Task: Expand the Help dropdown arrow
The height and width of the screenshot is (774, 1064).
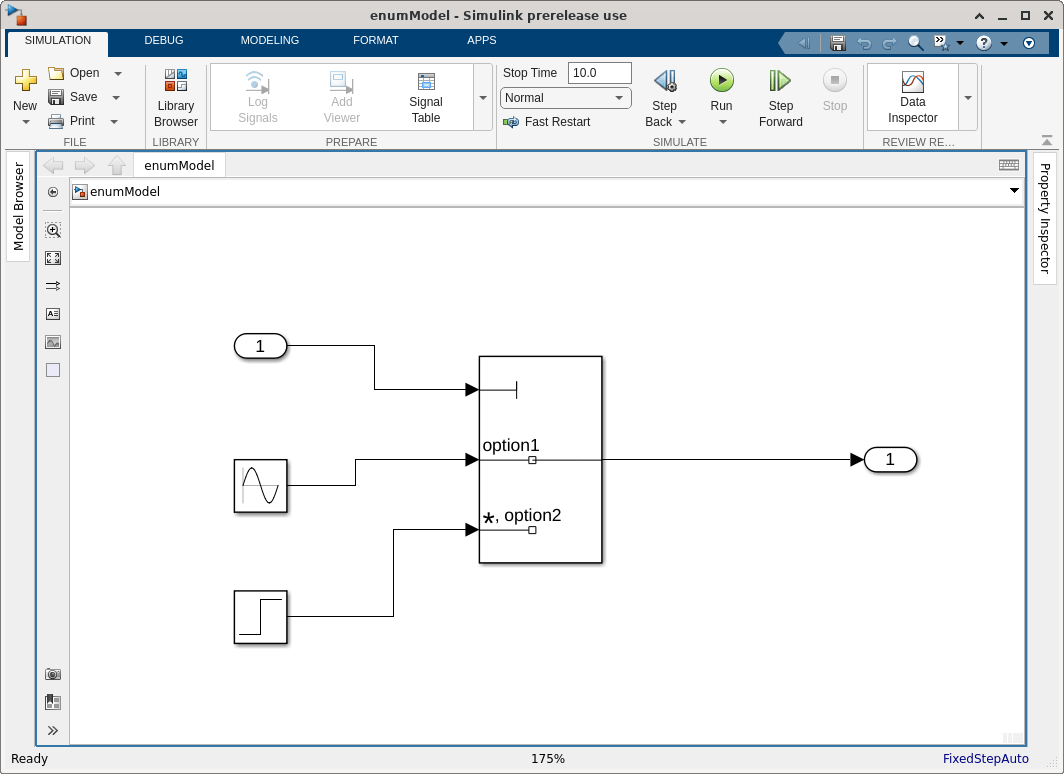Action: 1004,43
